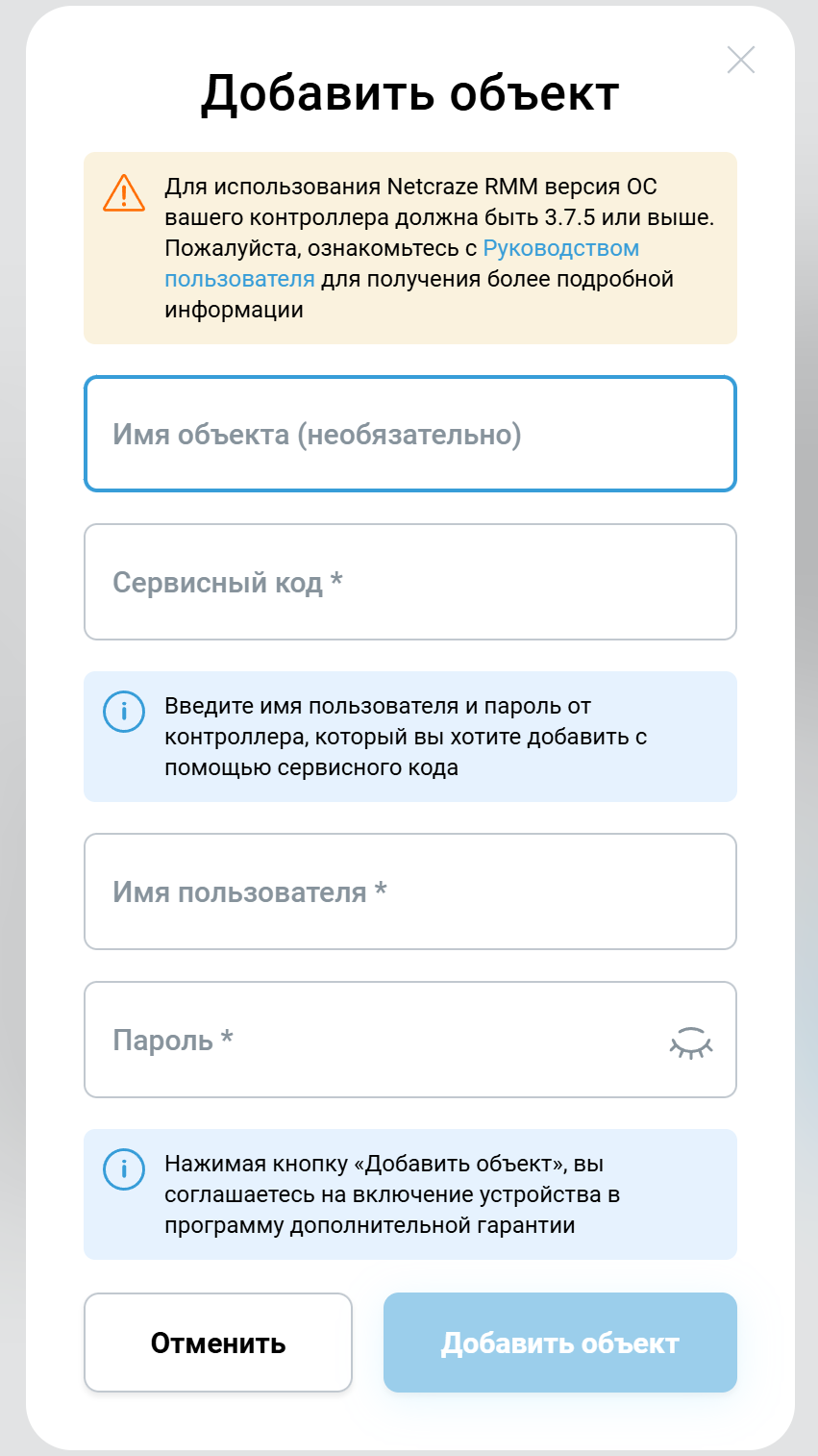Click the Имя объекта input field
The image size is (818, 1456).
[x=409, y=434]
